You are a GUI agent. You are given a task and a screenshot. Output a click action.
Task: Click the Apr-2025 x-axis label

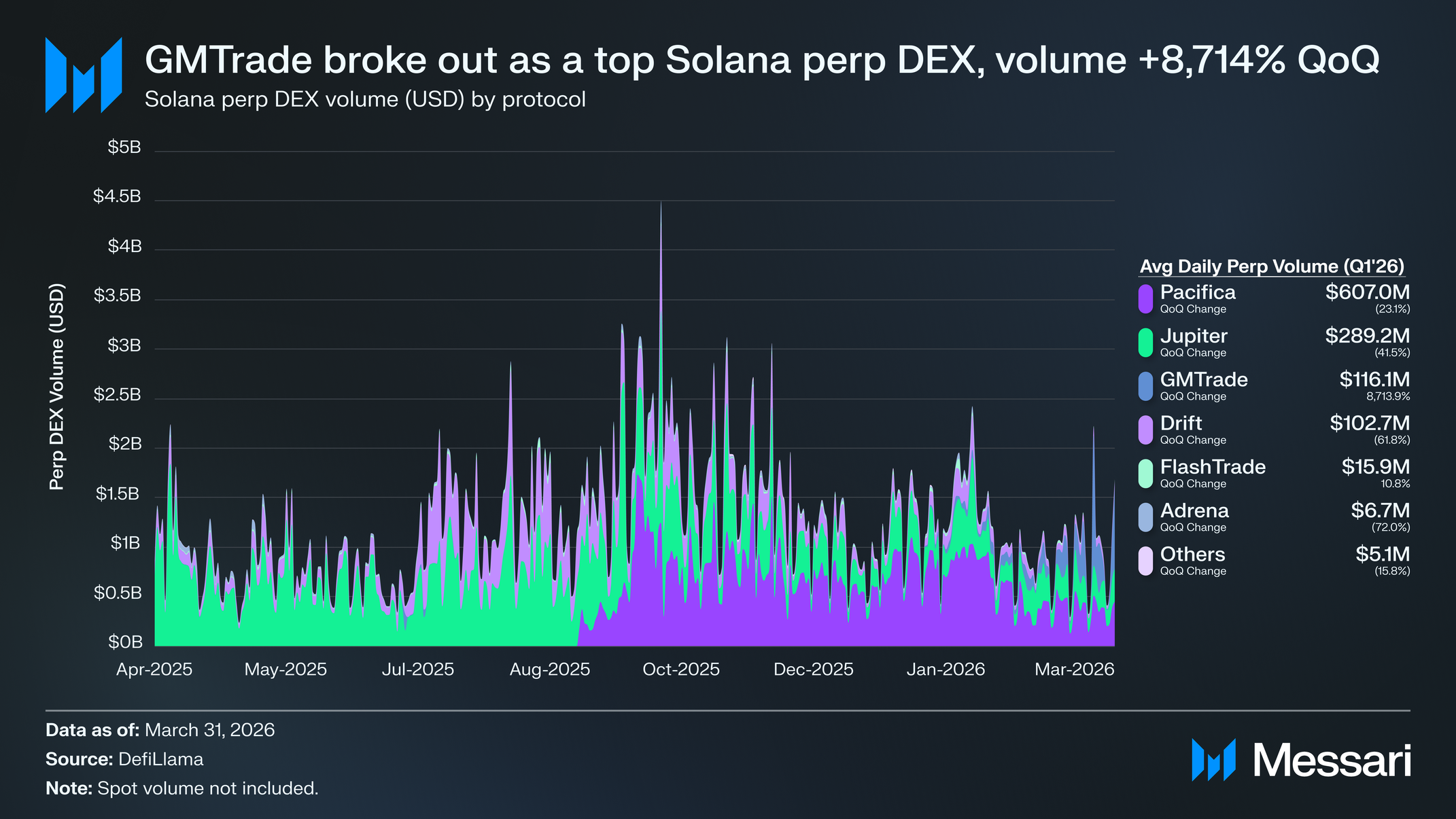154,669
